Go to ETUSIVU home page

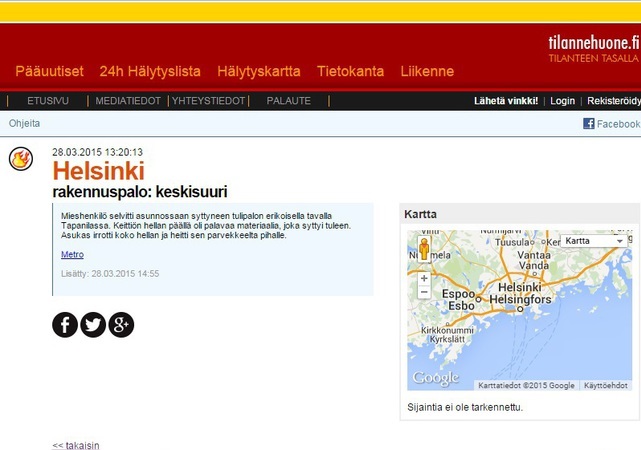click(x=48, y=101)
